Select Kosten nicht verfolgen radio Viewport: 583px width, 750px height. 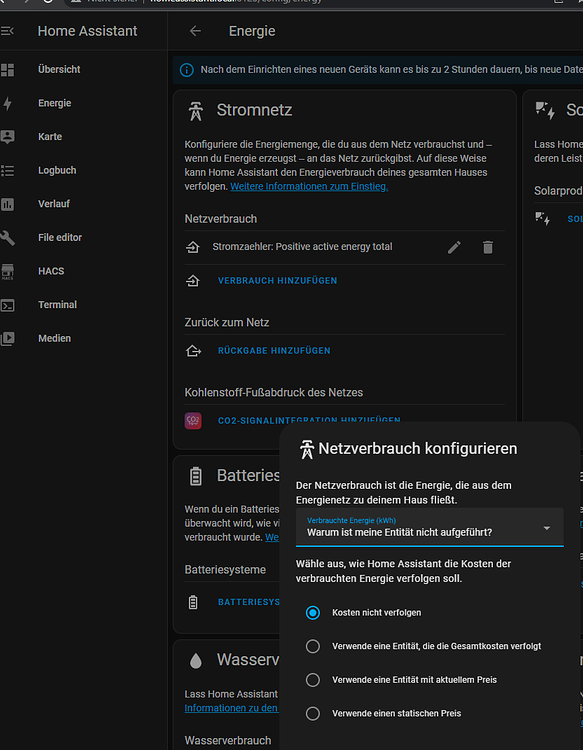point(313,613)
